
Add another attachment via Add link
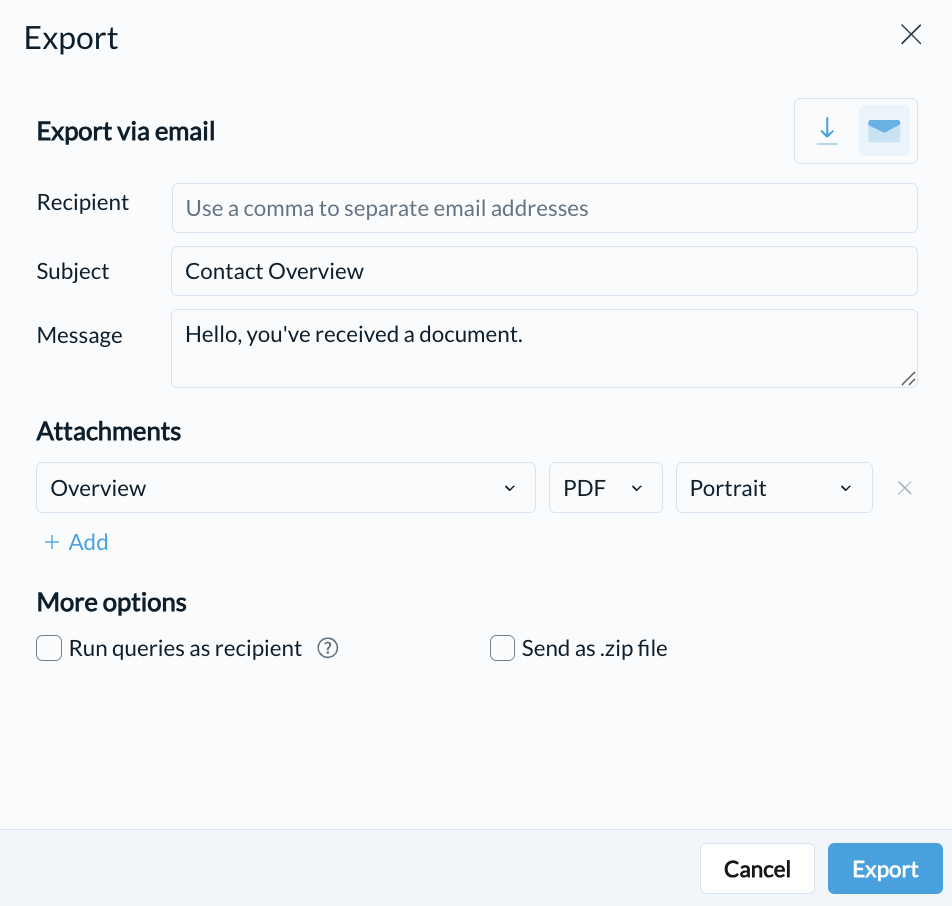[x=76, y=542]
